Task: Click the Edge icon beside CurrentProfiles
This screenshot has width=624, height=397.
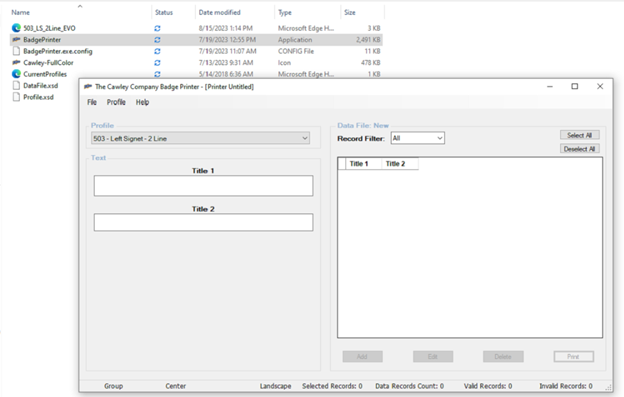Action: (16, 74)
